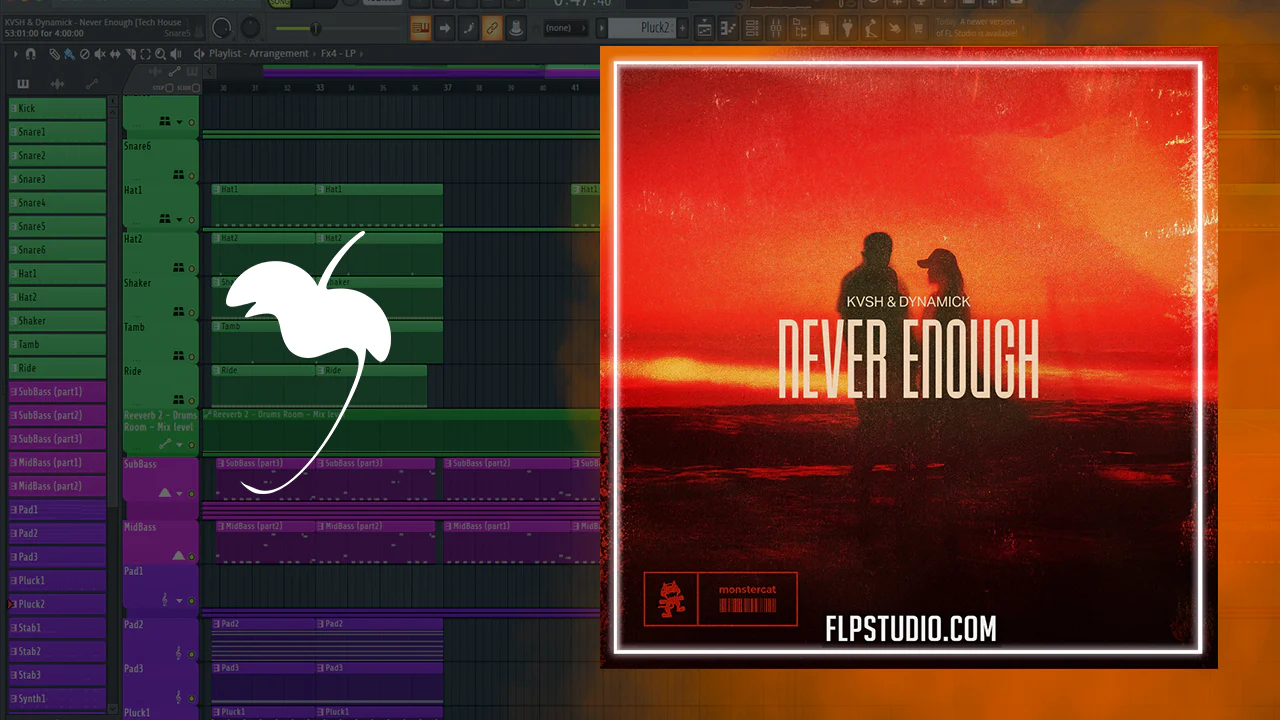Select the MidBass (part1) clip in playlist
This screenshot has height=720, width=1280.
click(x=506, y=541)
